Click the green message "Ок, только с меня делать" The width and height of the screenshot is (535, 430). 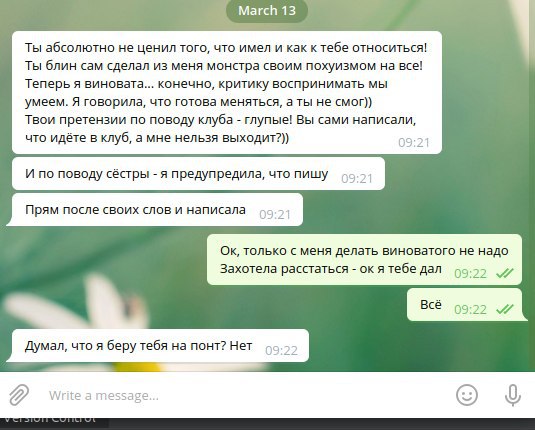click(364, 259)
